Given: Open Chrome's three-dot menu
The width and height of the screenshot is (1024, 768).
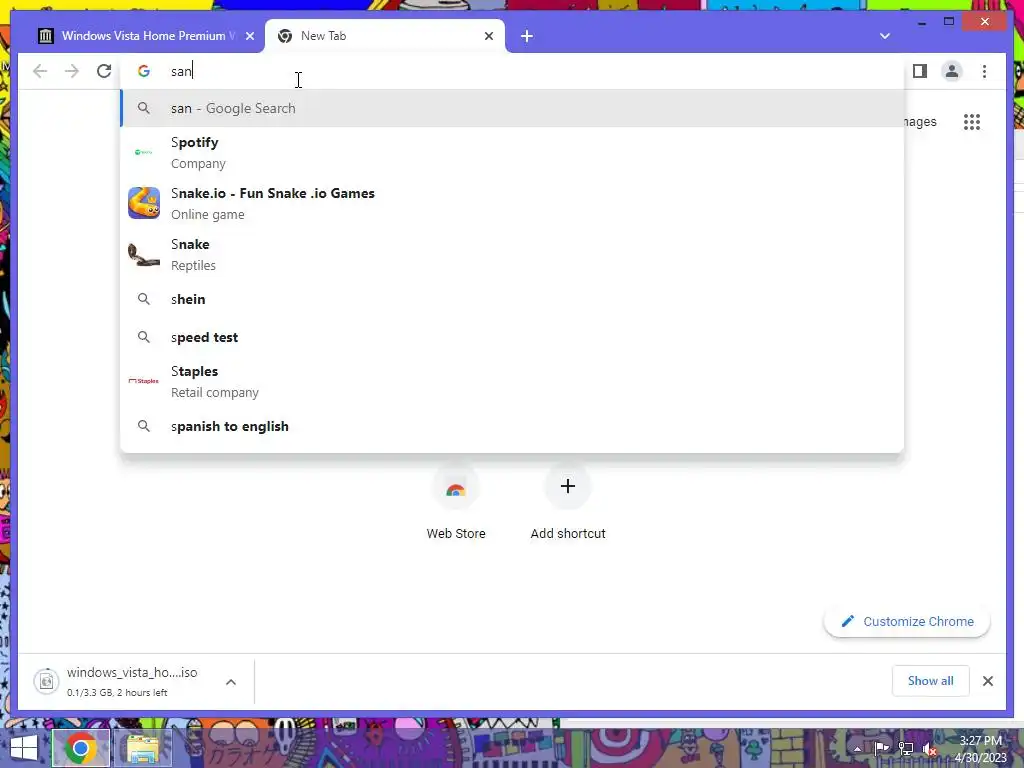Looking at the screenshot, I should point(984,71).
